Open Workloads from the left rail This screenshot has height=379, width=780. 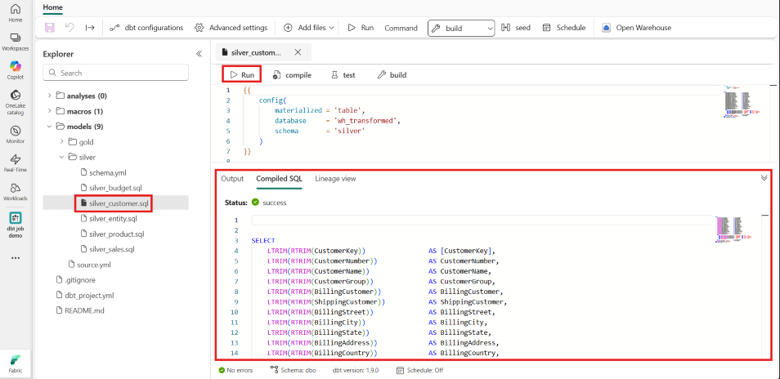click(15, 191)
